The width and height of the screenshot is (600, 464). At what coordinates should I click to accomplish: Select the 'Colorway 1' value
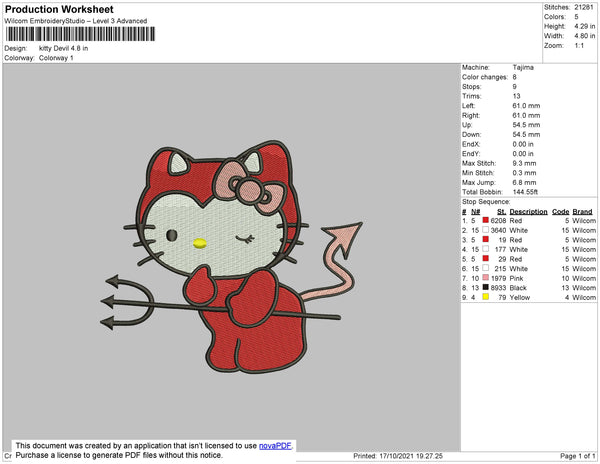[56, 58]
